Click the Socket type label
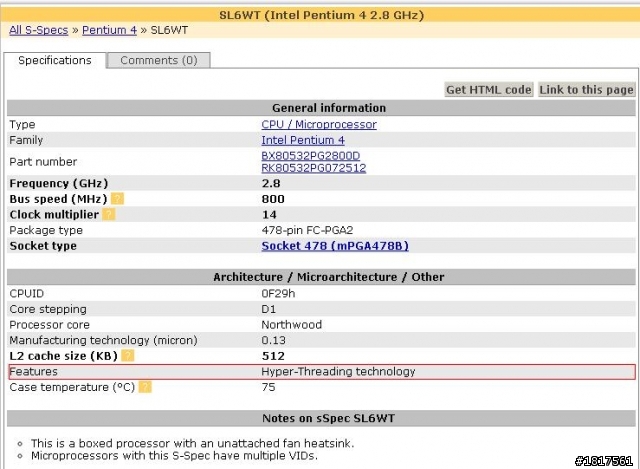Viewport: 640px width, 469px height. (43, 246)
